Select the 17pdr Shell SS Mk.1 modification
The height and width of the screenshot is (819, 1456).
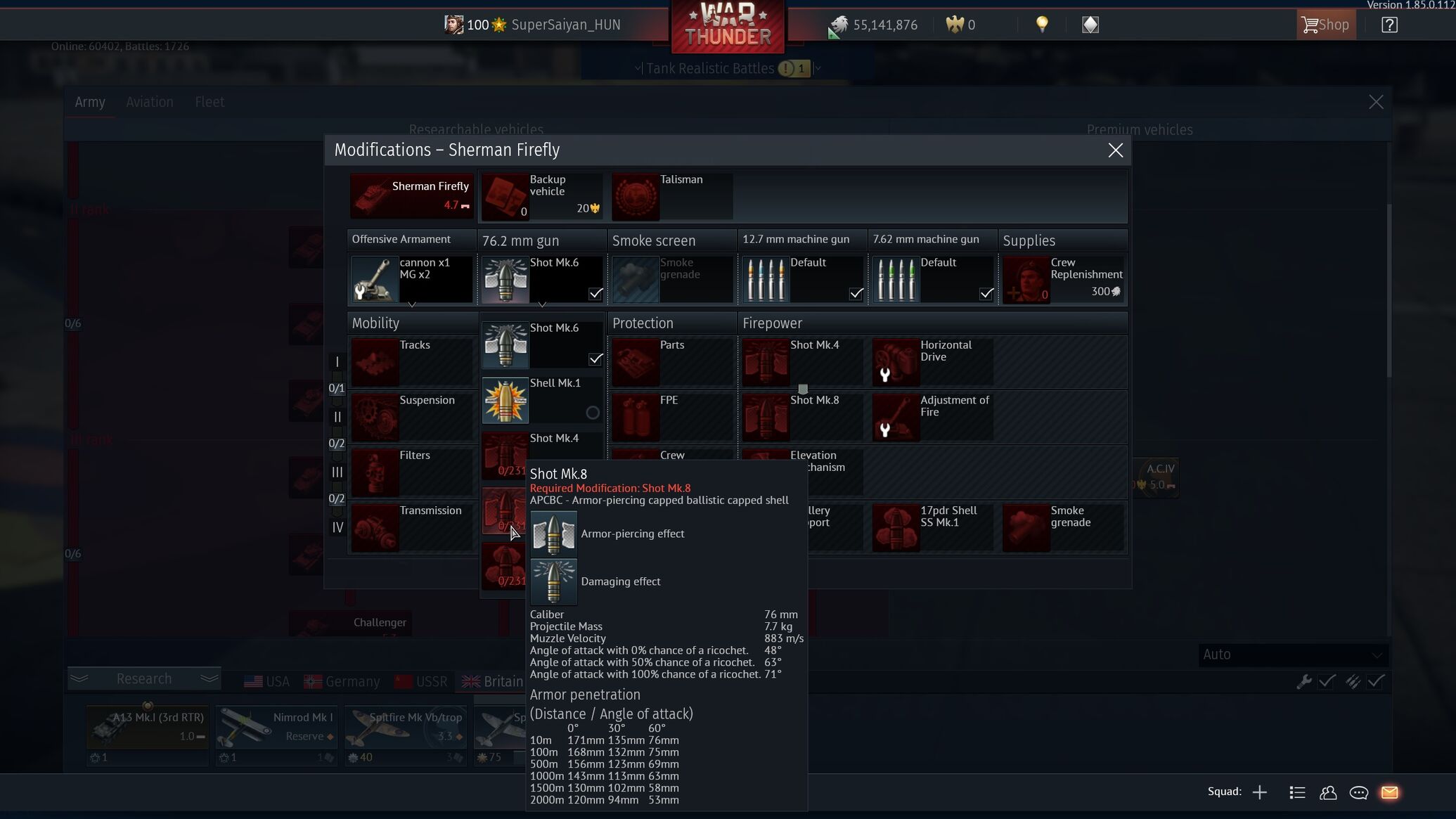pyautogui.click(x=932, y=527)
